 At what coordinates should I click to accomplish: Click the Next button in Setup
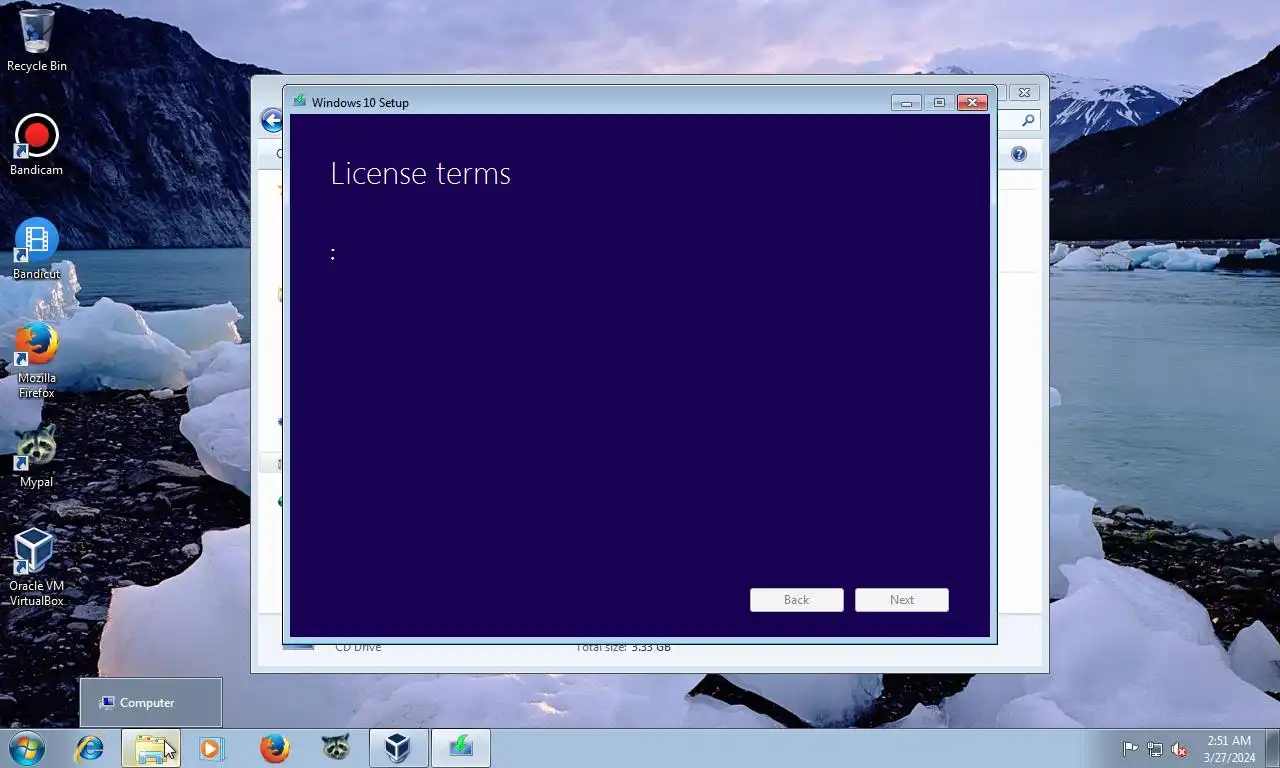pyautogui.click(x=902, y=600)
